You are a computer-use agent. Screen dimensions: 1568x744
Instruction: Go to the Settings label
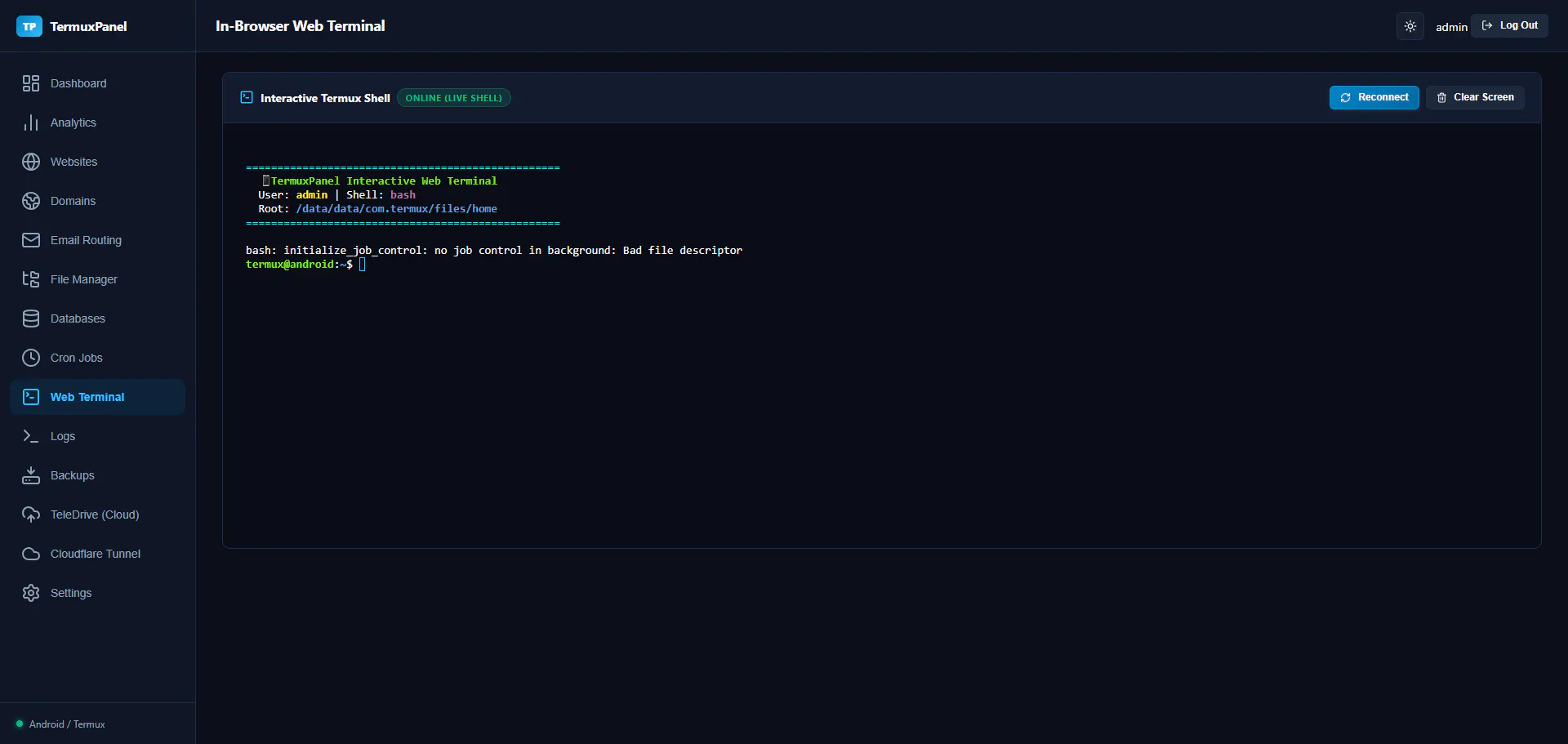pos(71,593)
